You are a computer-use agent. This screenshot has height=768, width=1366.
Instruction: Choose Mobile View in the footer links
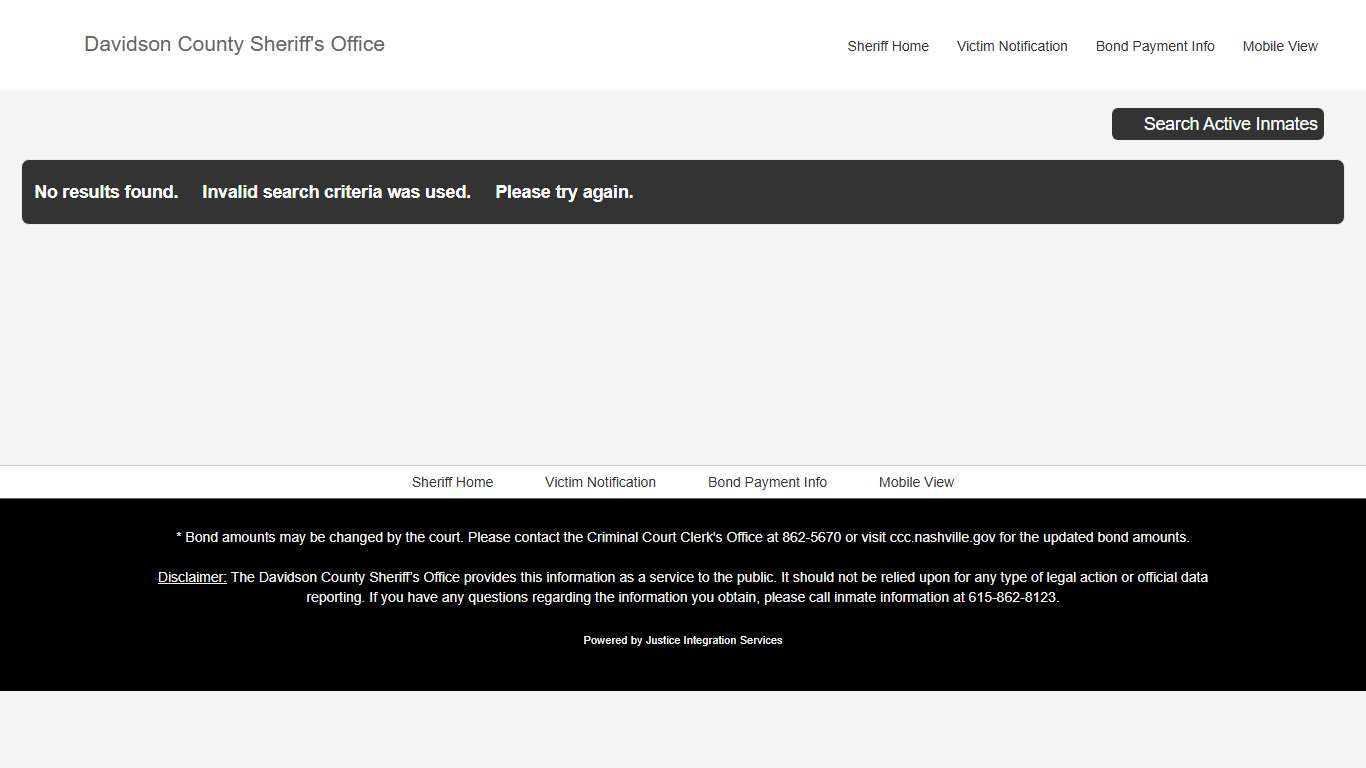click(916, 482)
